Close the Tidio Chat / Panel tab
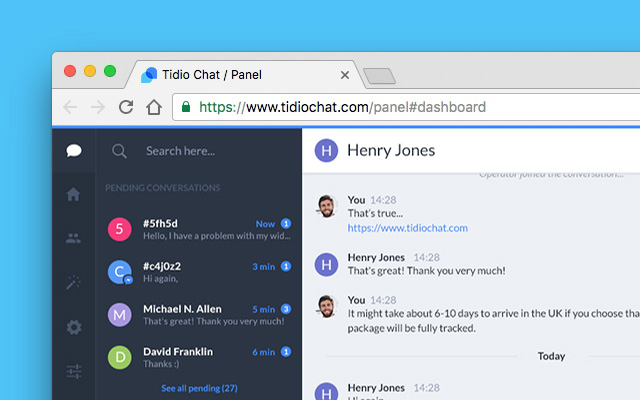The image size is (640, 400). tap(345, 75)
